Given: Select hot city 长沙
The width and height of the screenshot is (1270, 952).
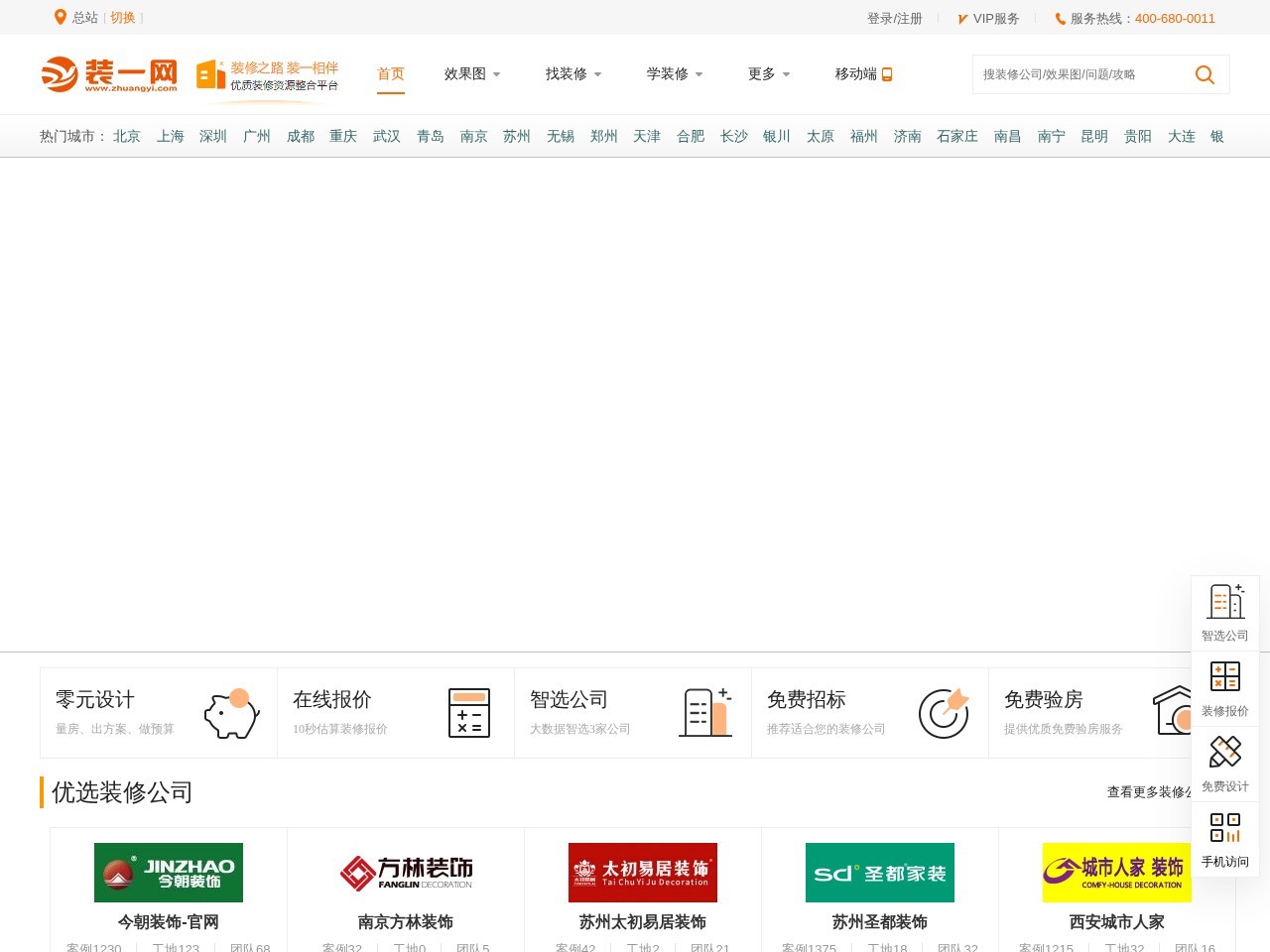Looking at the screenshot, I should click(734, 137).
